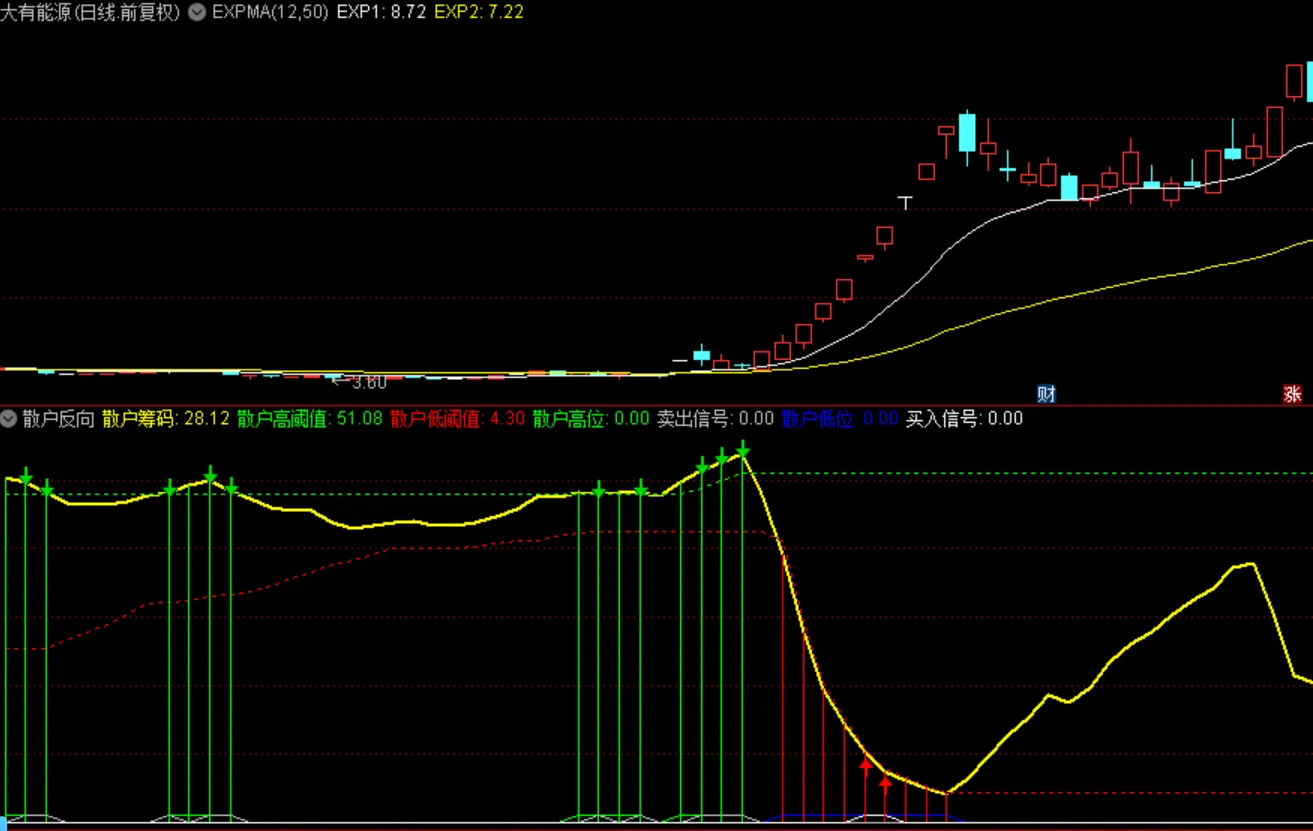
Task: Click the 涨 marker icon at right edge
Action: (x=1292, y=393)
